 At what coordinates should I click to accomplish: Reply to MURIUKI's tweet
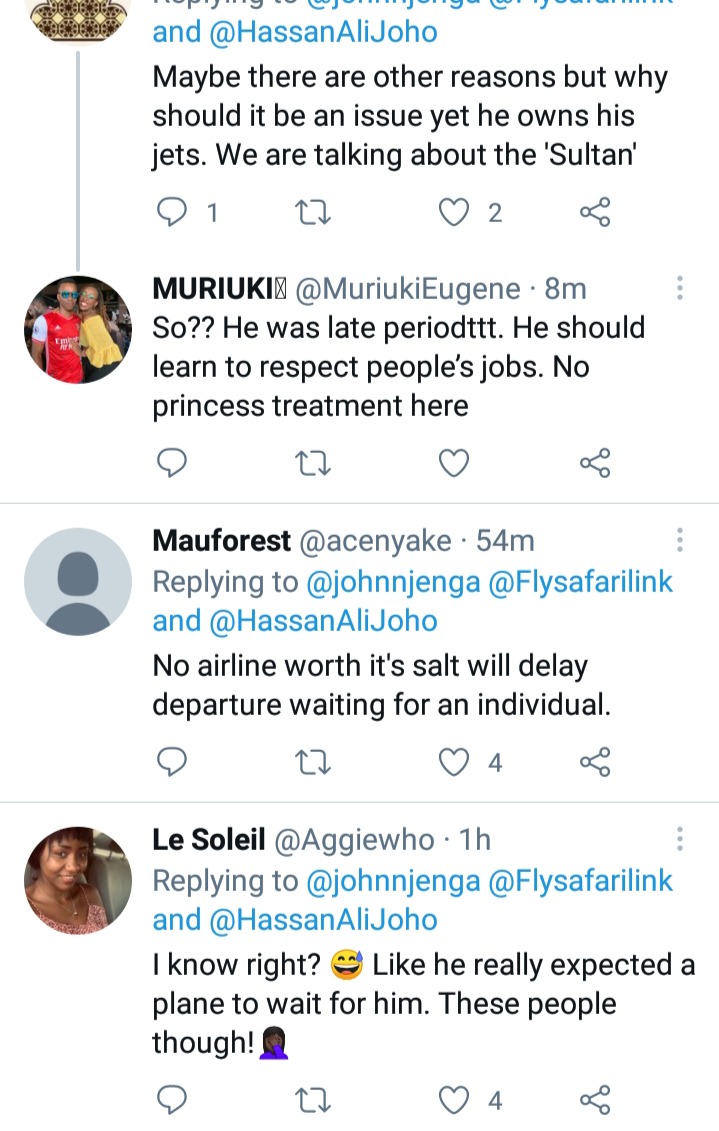[x=173, y=462]
